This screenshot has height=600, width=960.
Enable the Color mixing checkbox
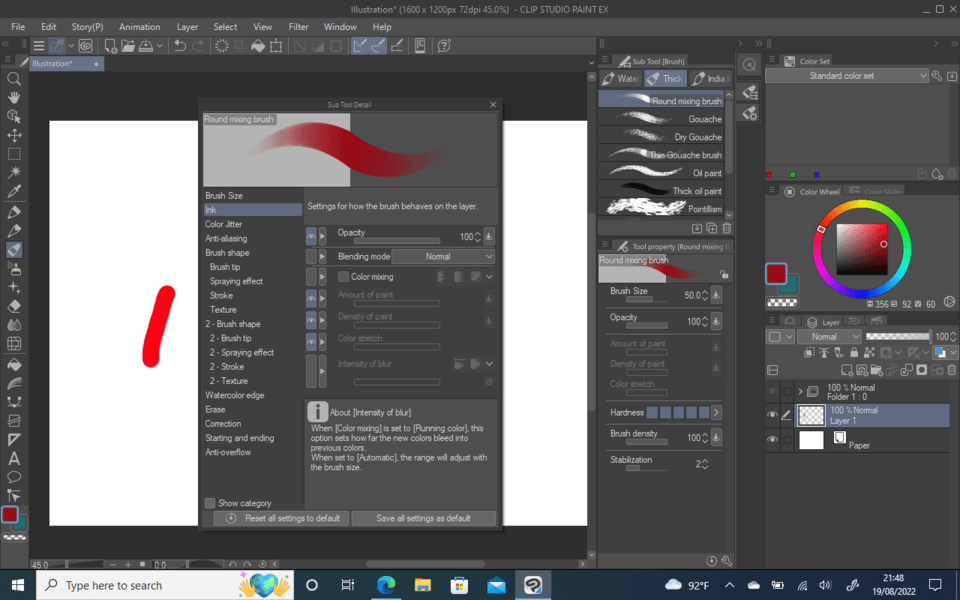(344, 277)
